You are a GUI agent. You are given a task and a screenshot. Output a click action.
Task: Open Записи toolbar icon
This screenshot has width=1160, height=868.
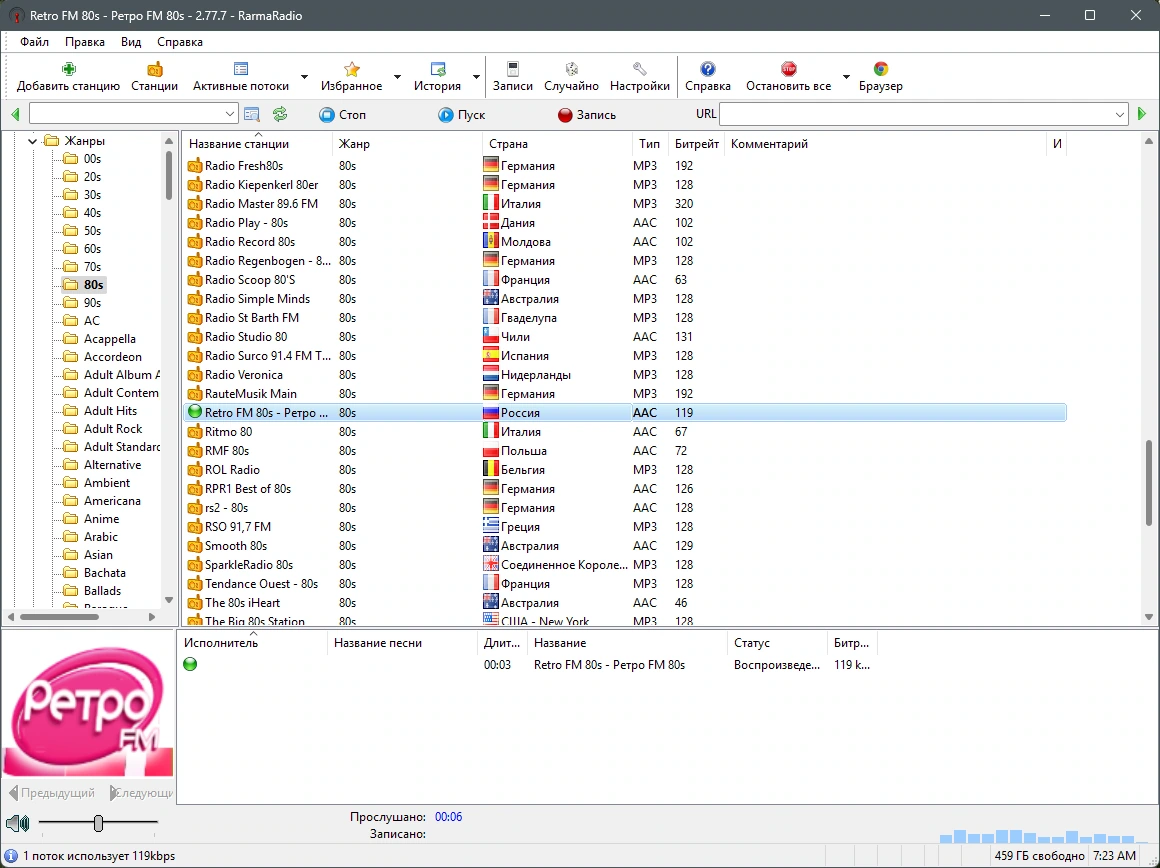pyautogui.click(x=513, y=70)
